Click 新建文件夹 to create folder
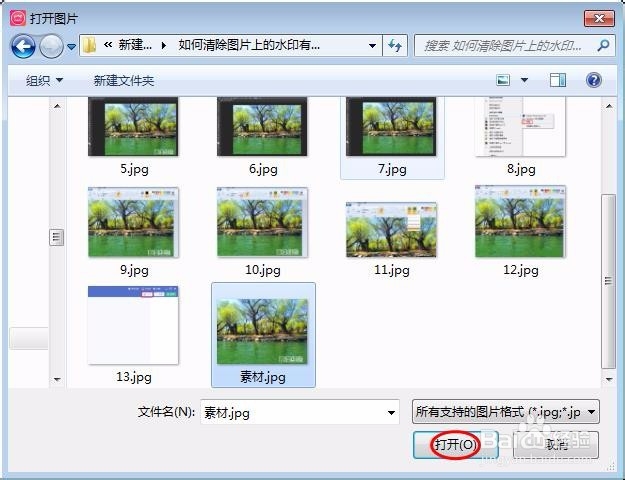625x480 pixels. tap(124, 81)
